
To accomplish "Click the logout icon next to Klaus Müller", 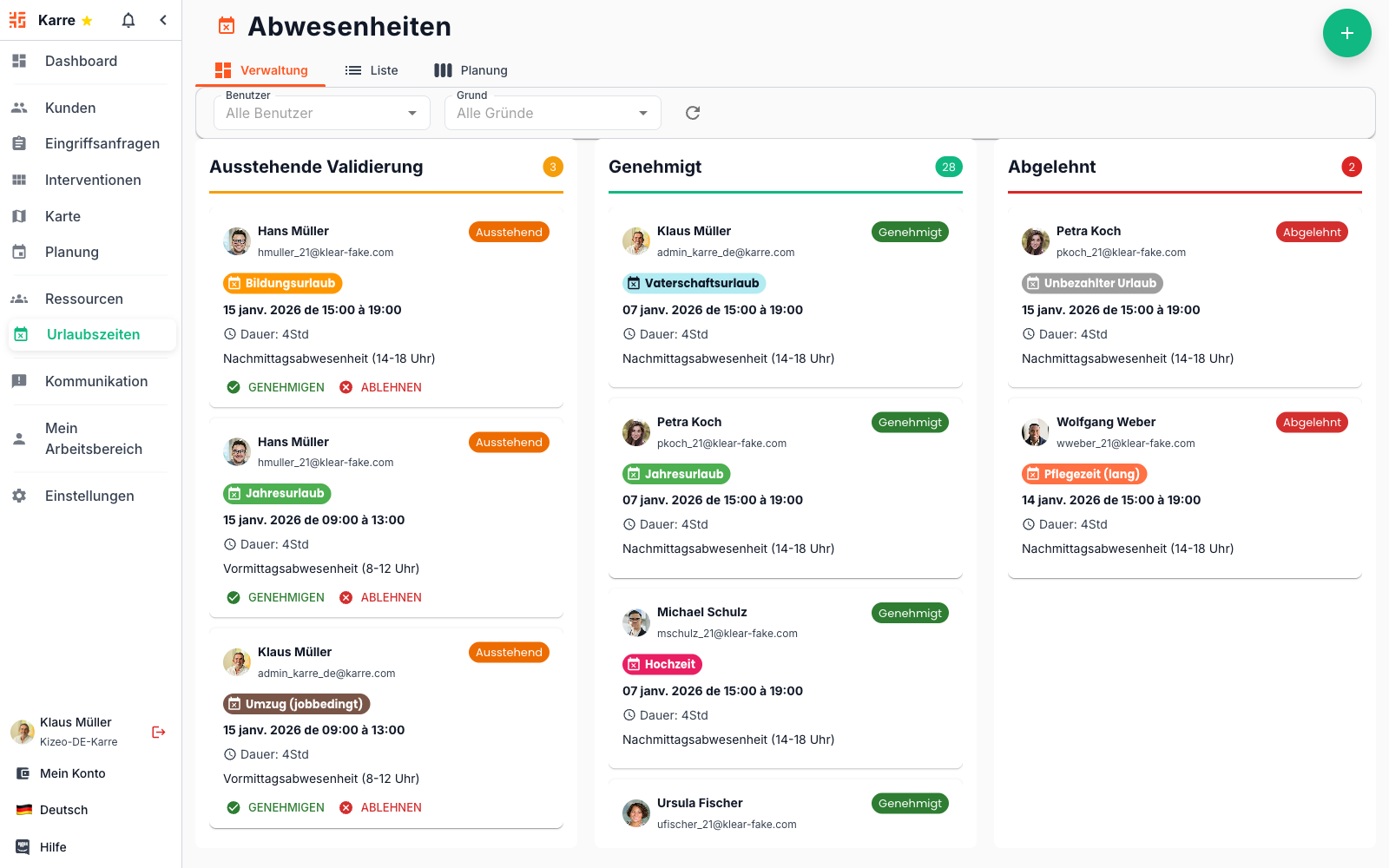I will 159,732.
